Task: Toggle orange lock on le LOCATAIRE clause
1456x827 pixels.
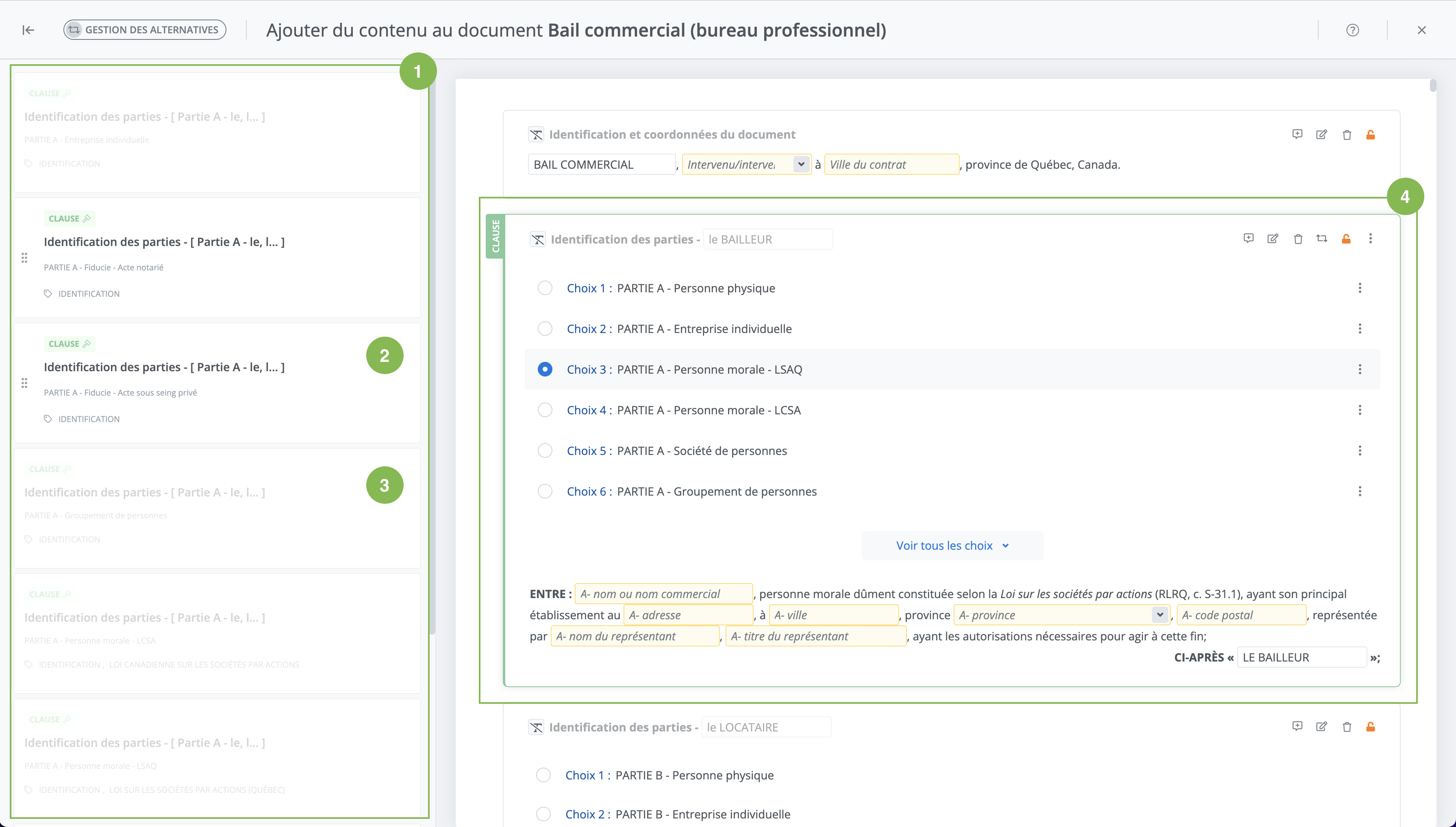Action: click(x=1370, y=727)
